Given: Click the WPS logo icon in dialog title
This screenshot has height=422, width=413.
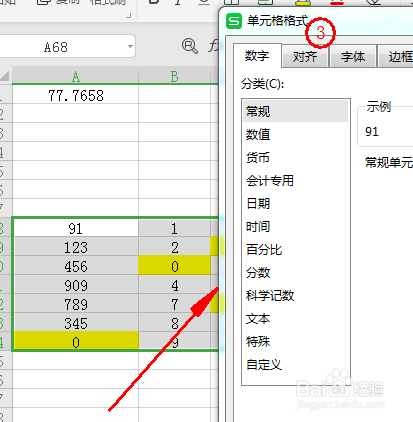Looking at the screenshot, I should point(234,21).
